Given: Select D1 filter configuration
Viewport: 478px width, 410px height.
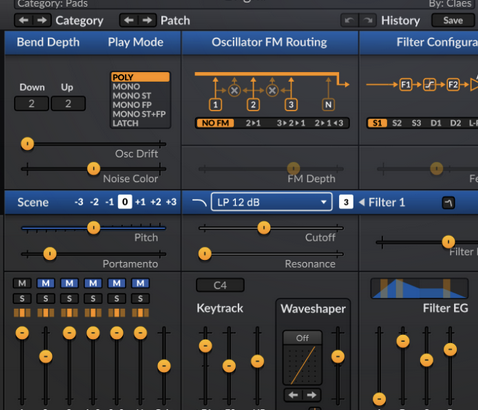Looking at the screenshot, I should pos(436,123).
